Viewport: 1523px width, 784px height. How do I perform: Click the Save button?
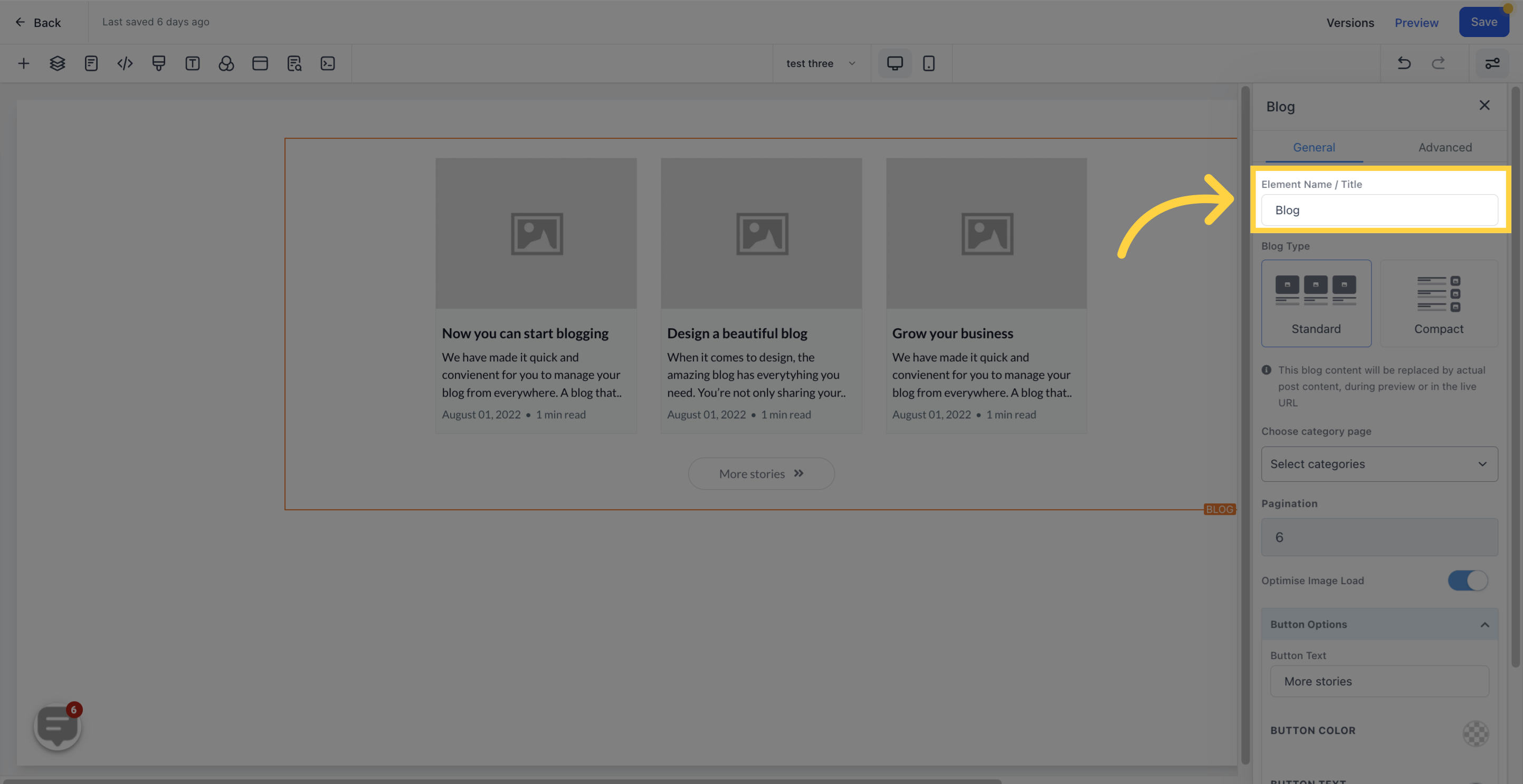(x=1485, y=22)
